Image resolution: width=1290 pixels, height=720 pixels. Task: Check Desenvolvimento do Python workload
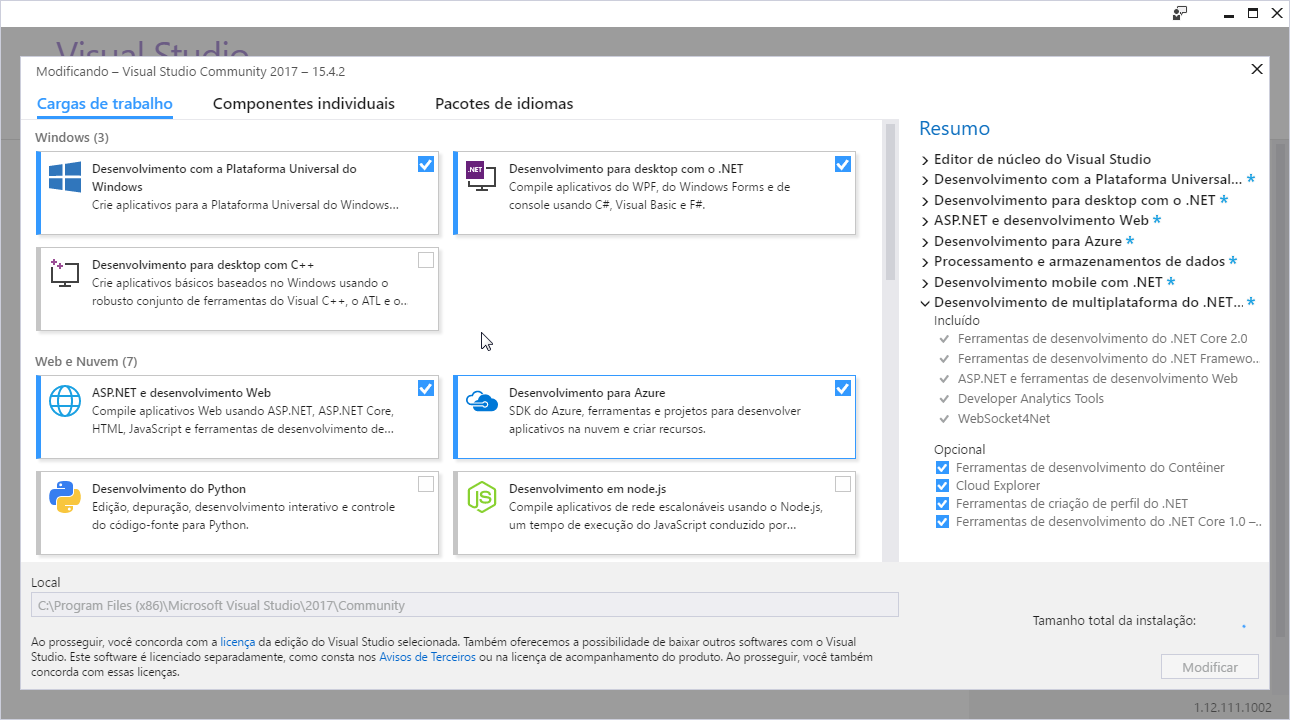(426, 484)
